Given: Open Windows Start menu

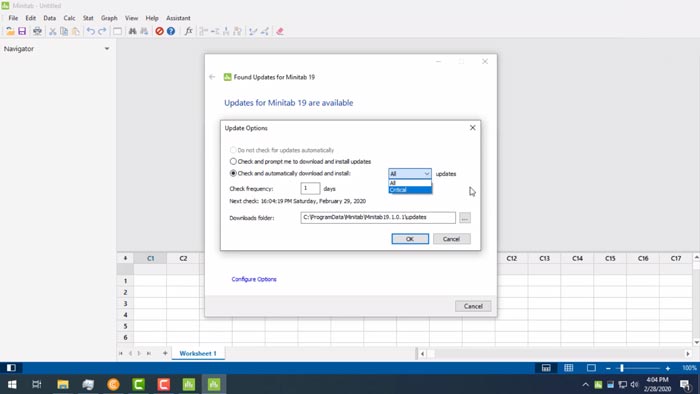Looking at the screenshot, I should 12,384.
